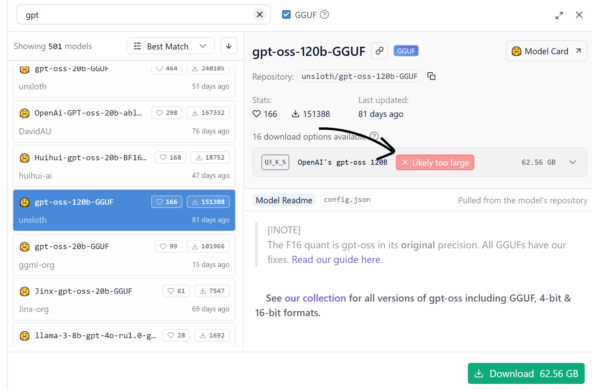
Task: Click Hugging Face emoji on Jinx model
Action: tap(25, 291)
